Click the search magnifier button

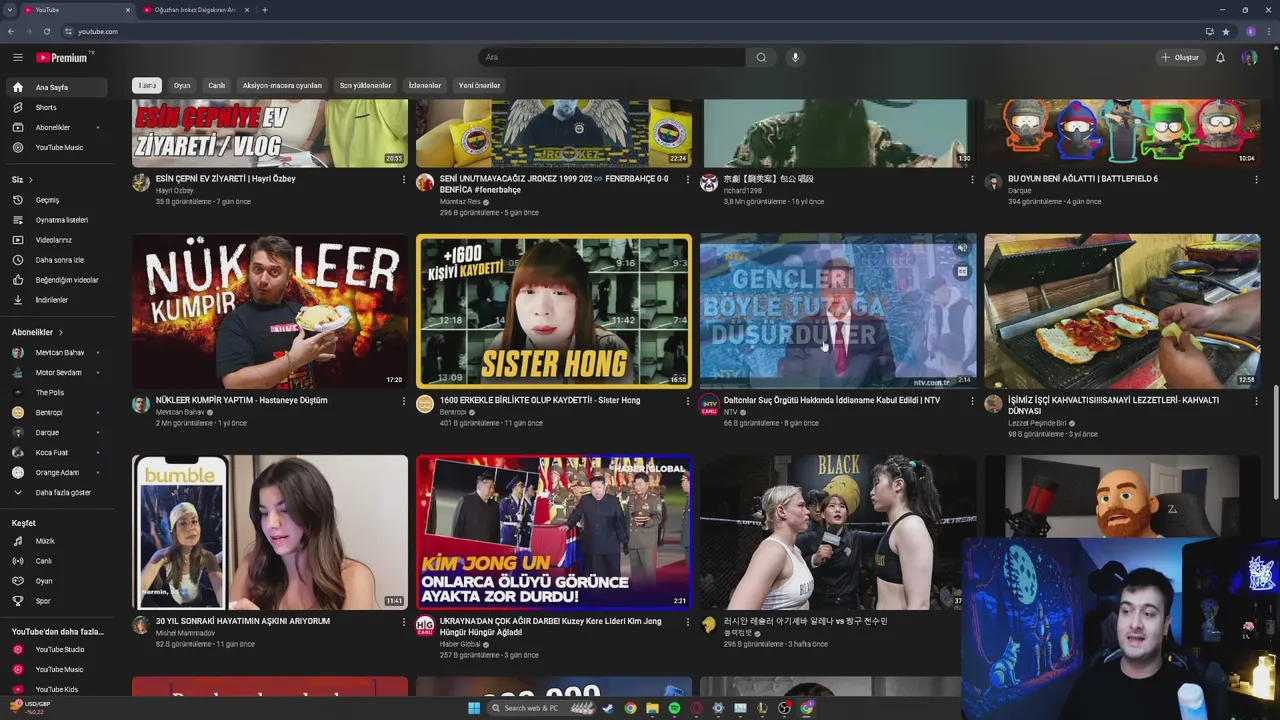(761, 57)
